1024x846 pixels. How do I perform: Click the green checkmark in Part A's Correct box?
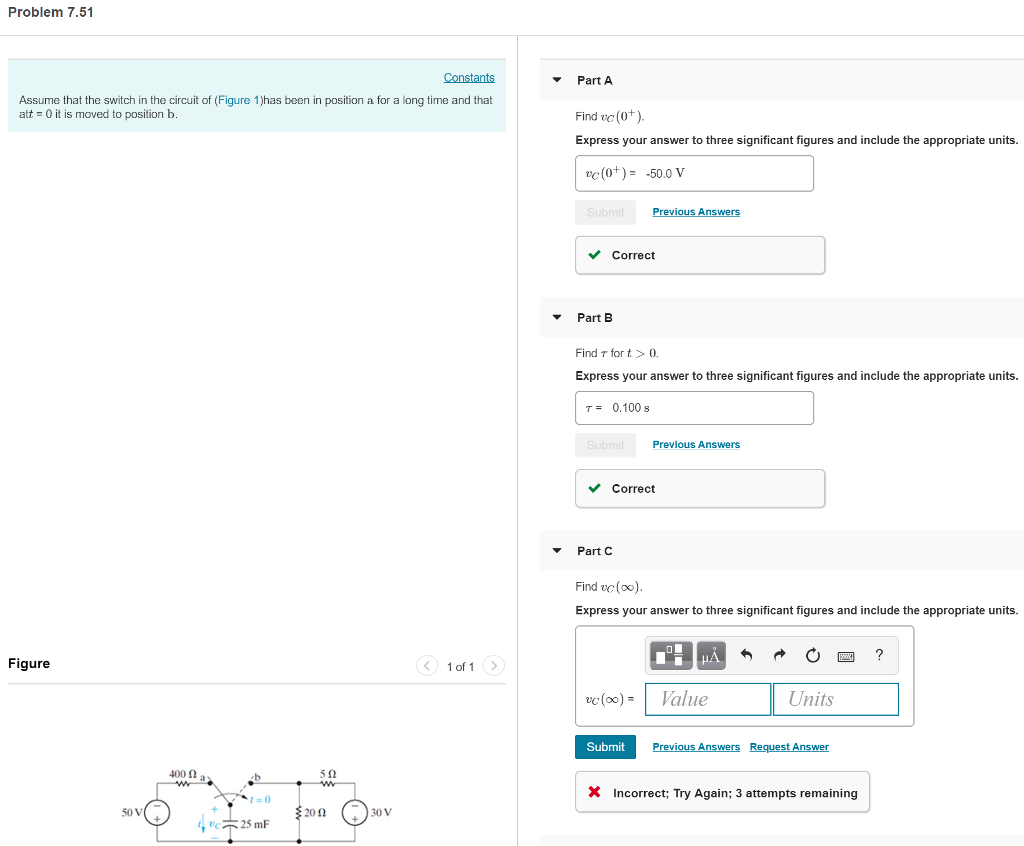point(594,255)
